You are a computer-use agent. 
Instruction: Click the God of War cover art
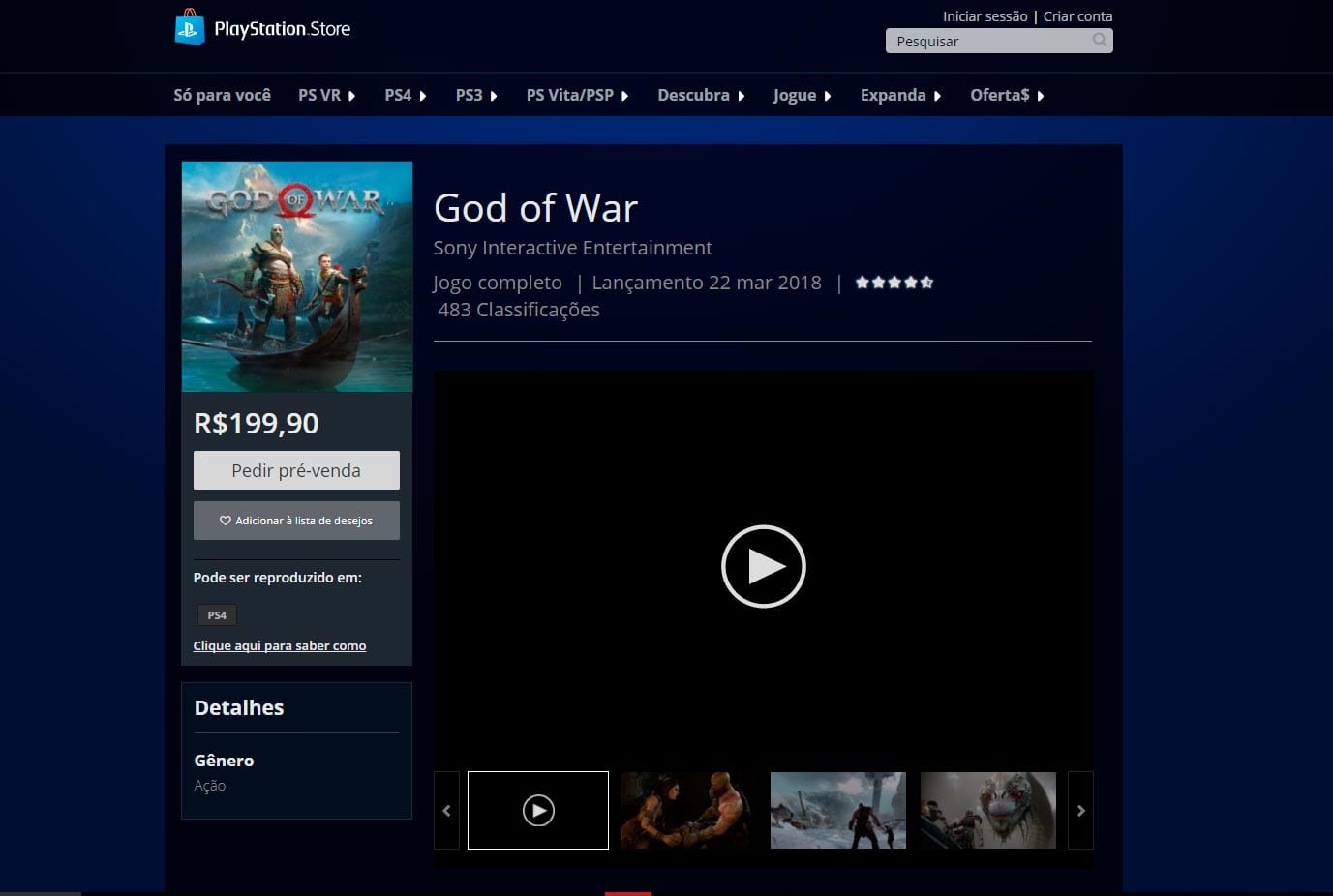tap(297, 277)
